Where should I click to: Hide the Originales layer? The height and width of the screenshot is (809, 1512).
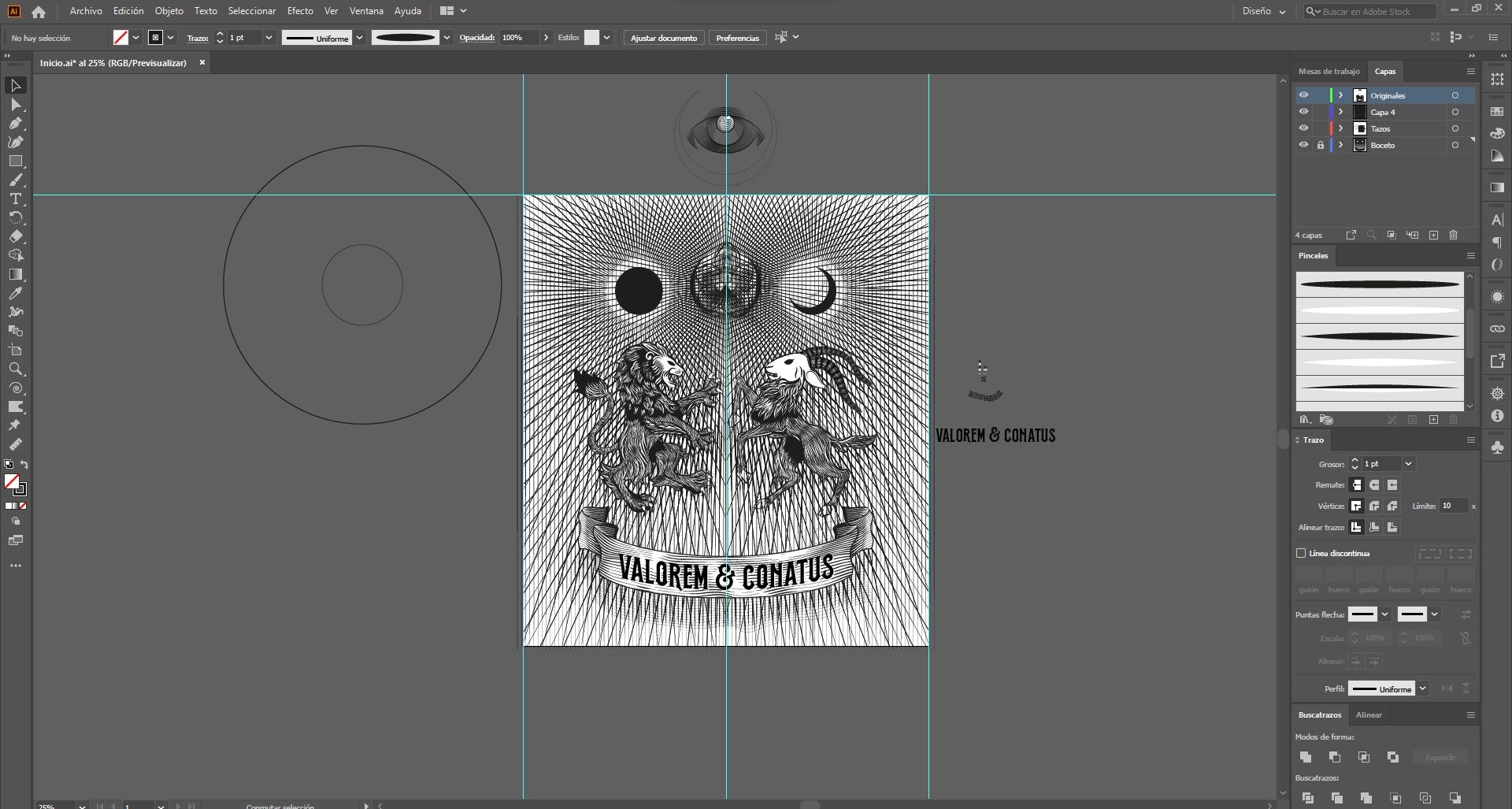point(1303,95)
